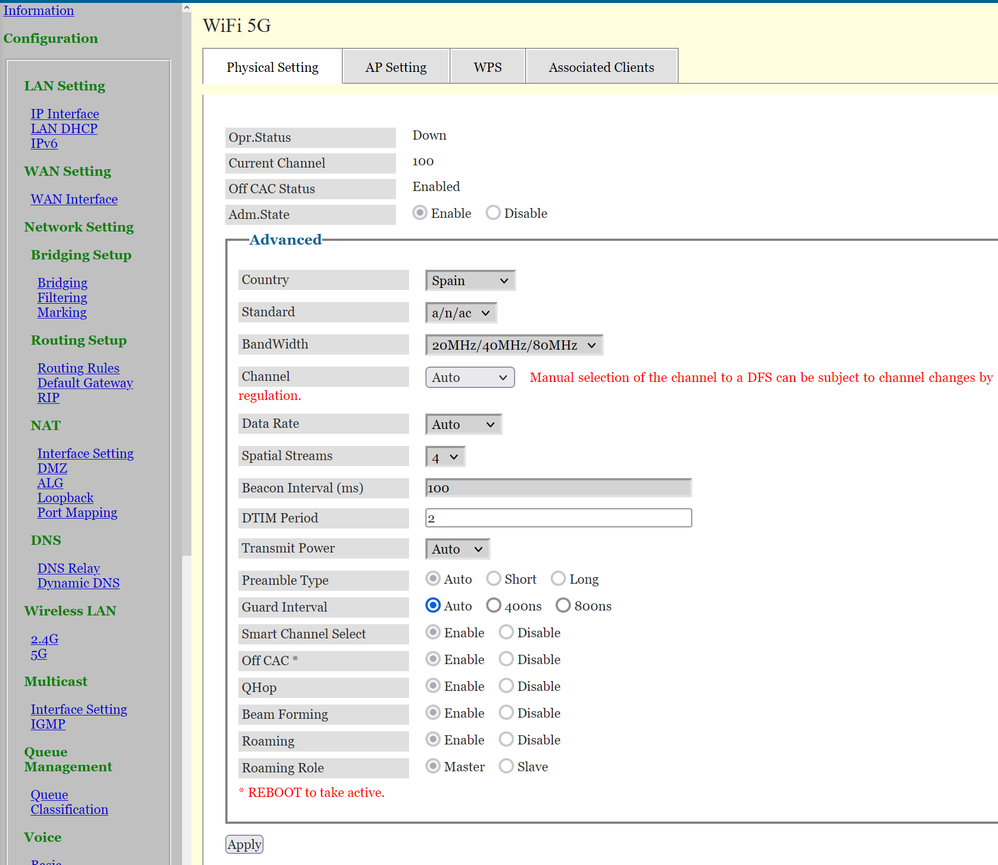Open the BandWidth selection dropdown
This screenshot has height=865, width=998.
click(x=514, y=345)
